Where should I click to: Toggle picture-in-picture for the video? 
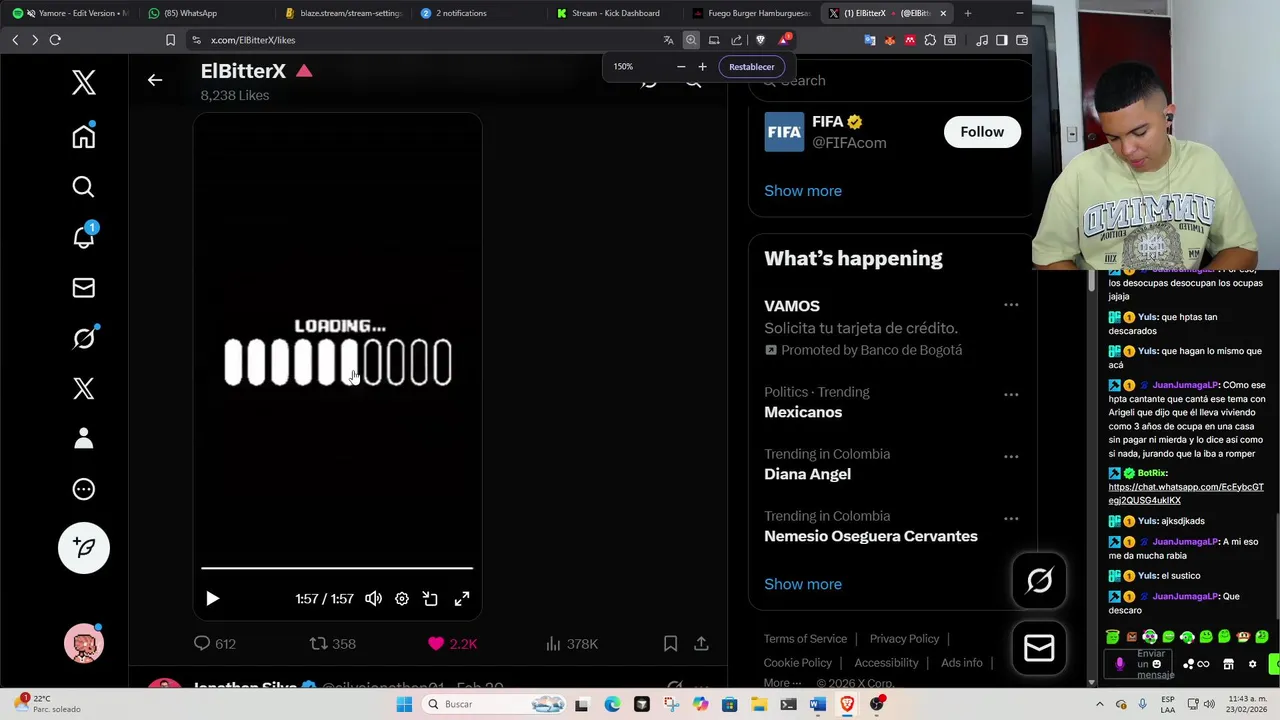coord(430,598)
